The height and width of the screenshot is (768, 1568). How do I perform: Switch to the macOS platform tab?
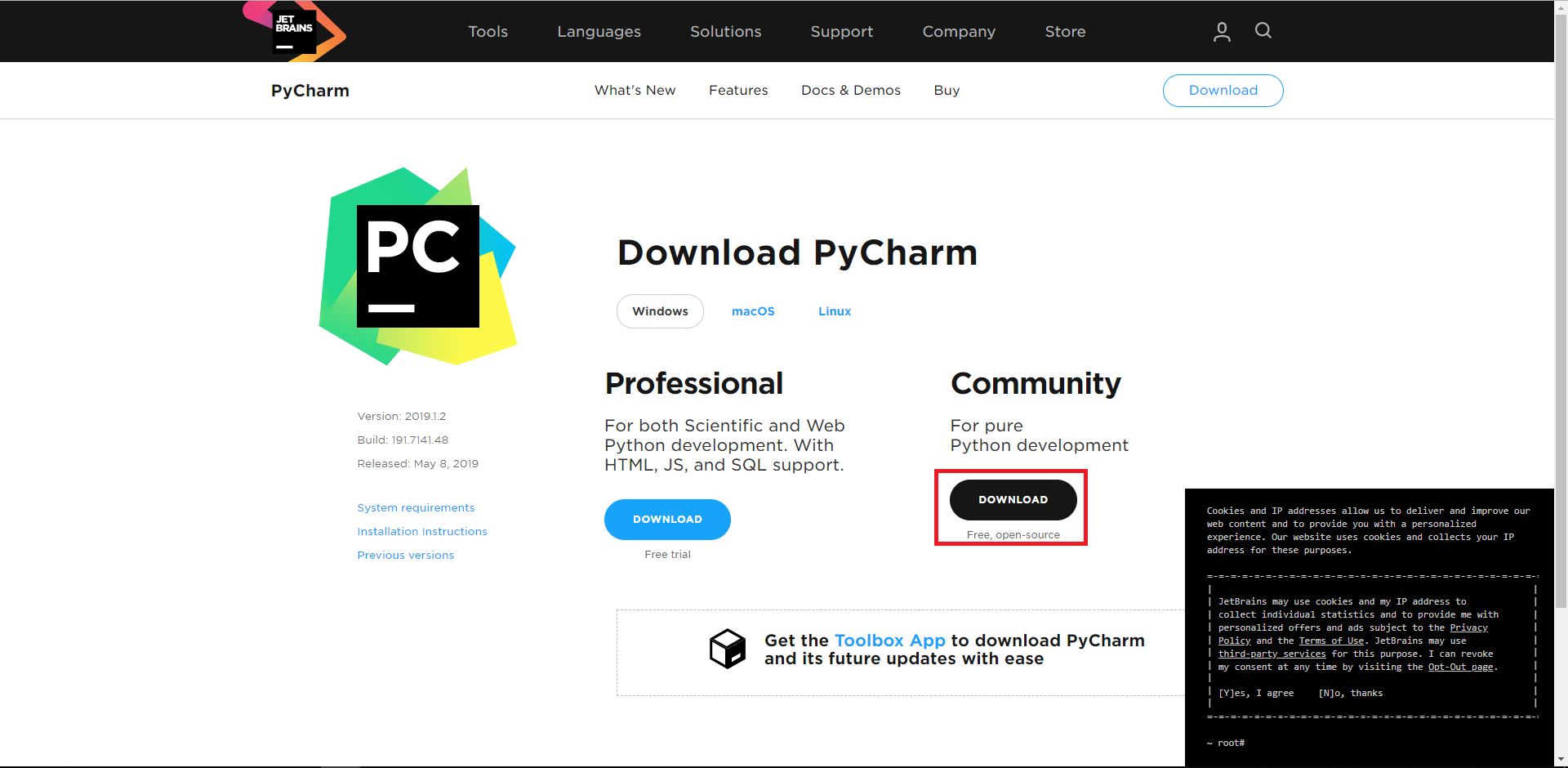pos(753,311)
